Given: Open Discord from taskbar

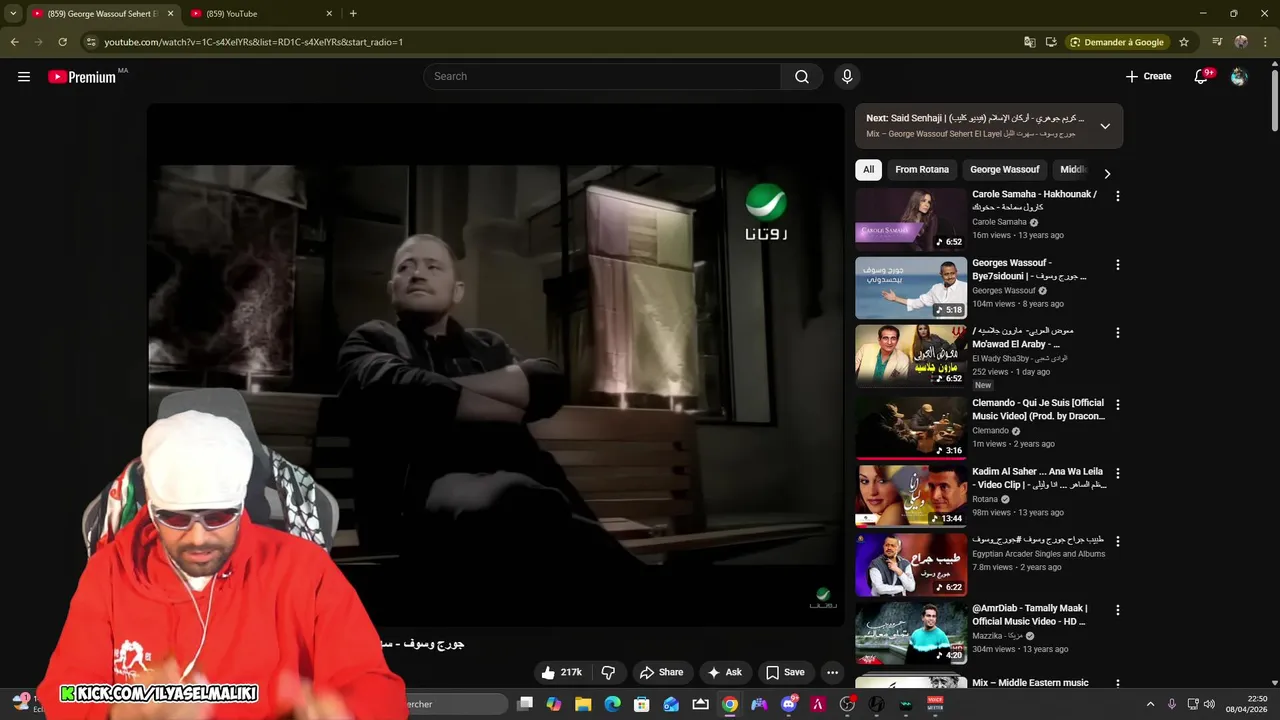Looking at the screenshot, I should tap(789, 704).
